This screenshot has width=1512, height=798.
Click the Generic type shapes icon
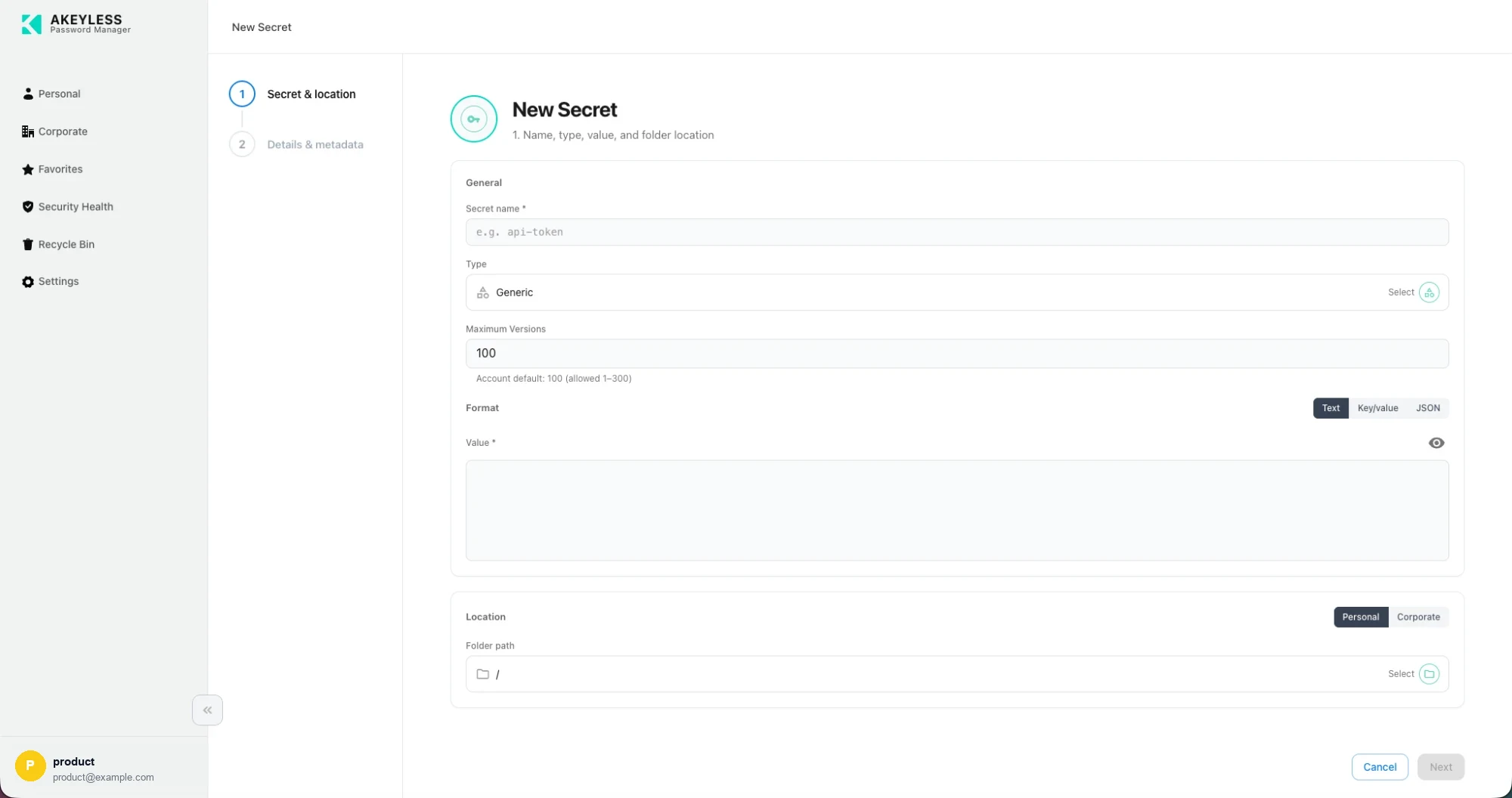coord(482,292)
